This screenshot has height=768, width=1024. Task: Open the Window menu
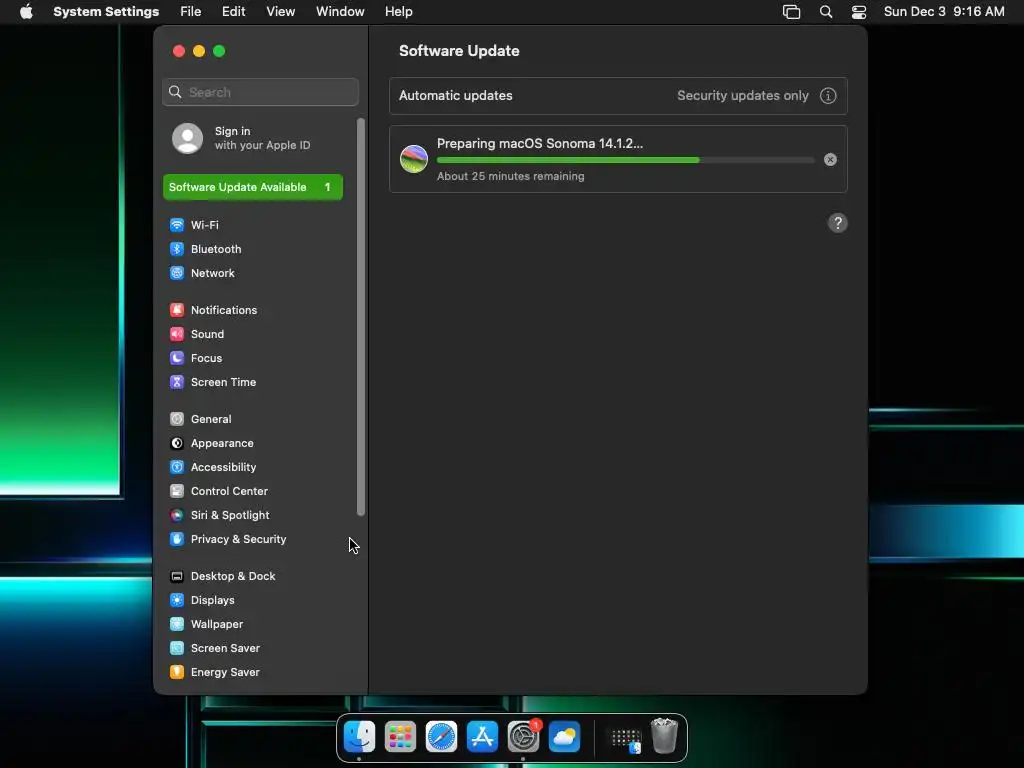coord(340,12)
